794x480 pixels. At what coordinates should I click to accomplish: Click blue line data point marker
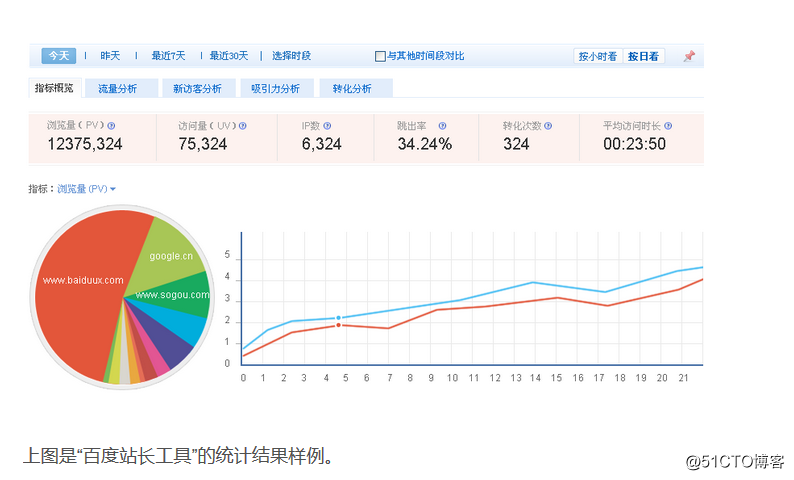338,318
